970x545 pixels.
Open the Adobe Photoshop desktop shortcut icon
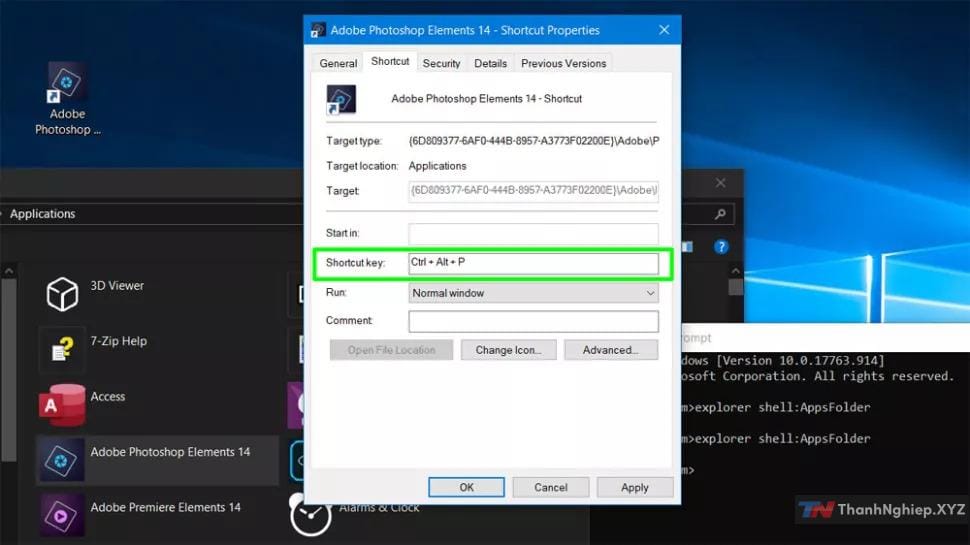tap(67, 82)
